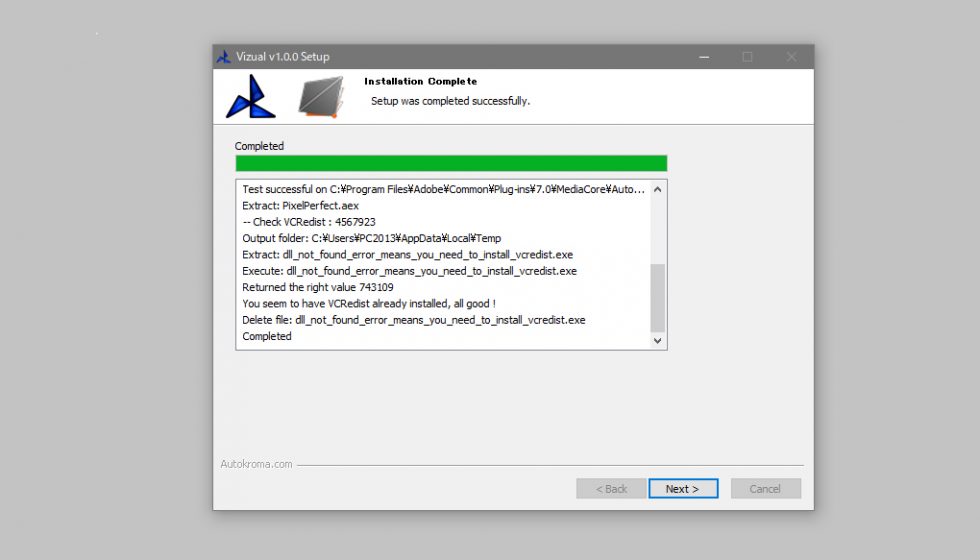This screenshot has height=560, width=980.
Task: Select the 'Output folder' log line
Action: click(372, 238)
